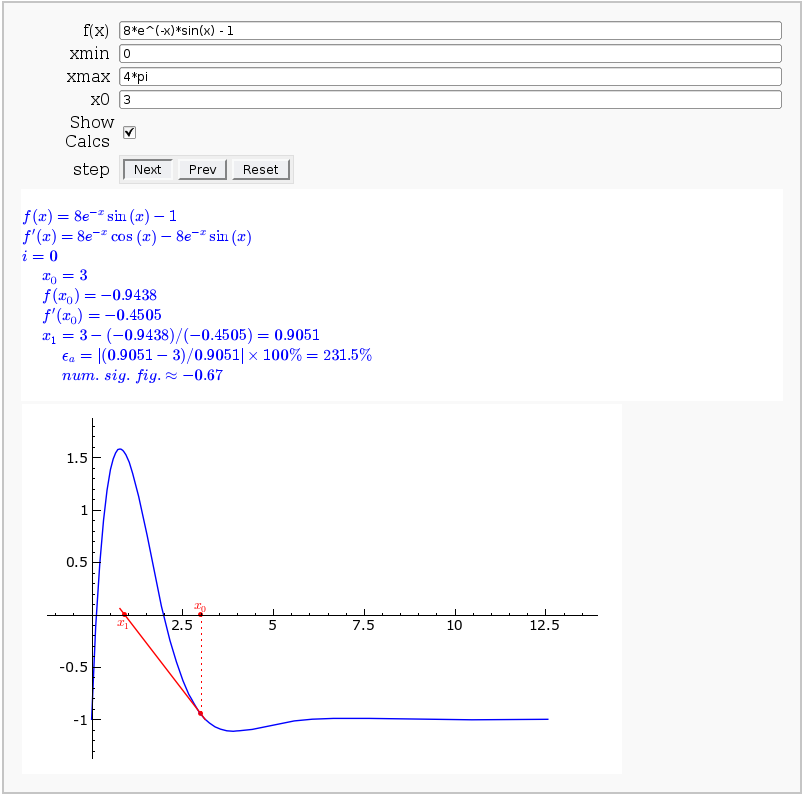Click the relative error 231.5% line
Screen dimensions: 806x795
point(216,355)
